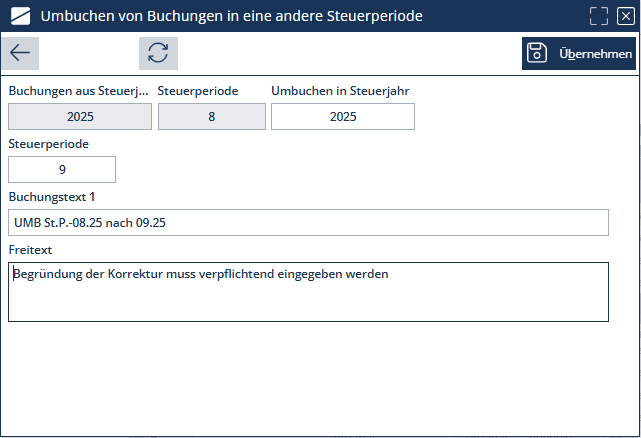This screenshot has height=438, width=641.
Task: Select the greyed Steuerperiode field showing 8
Action: pyautogui.click(x=212, y=117)
